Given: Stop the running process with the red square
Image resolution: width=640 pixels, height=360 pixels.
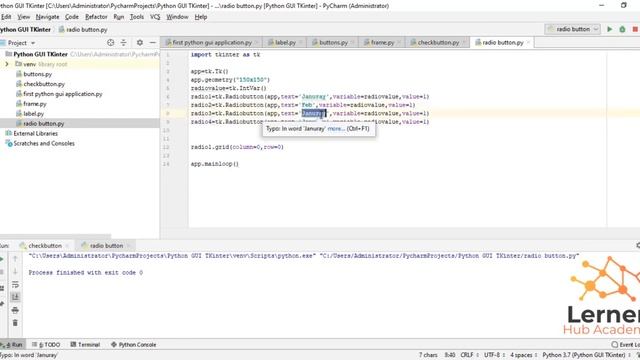Looking at the screenshot, I should (635, 29).
